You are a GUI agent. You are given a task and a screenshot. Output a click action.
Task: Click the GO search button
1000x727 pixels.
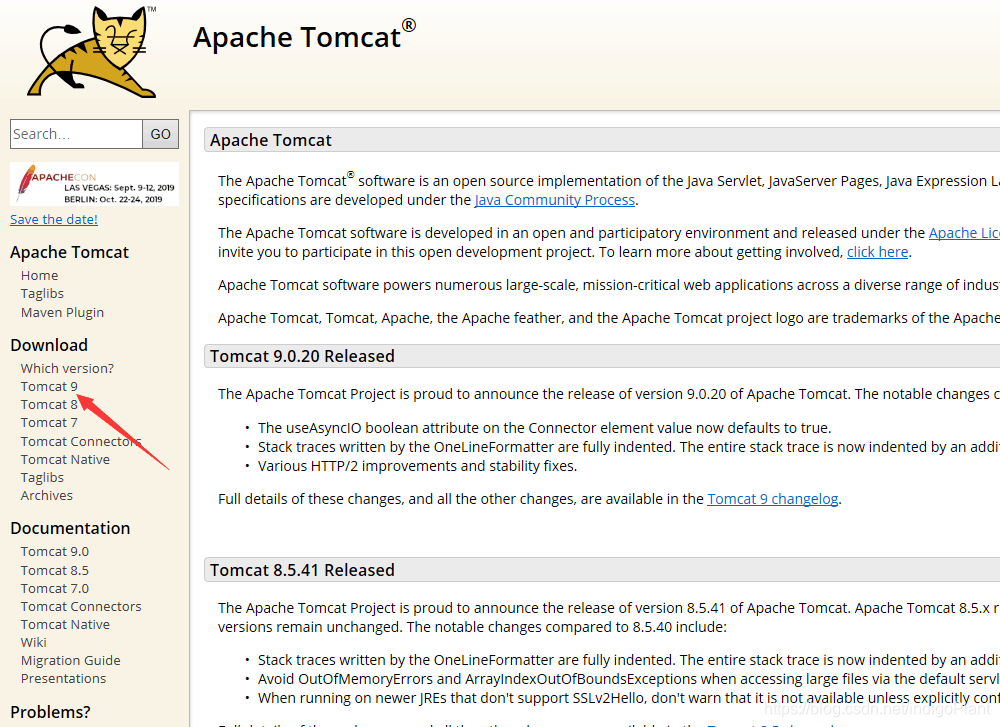click(x=160, y=134)
